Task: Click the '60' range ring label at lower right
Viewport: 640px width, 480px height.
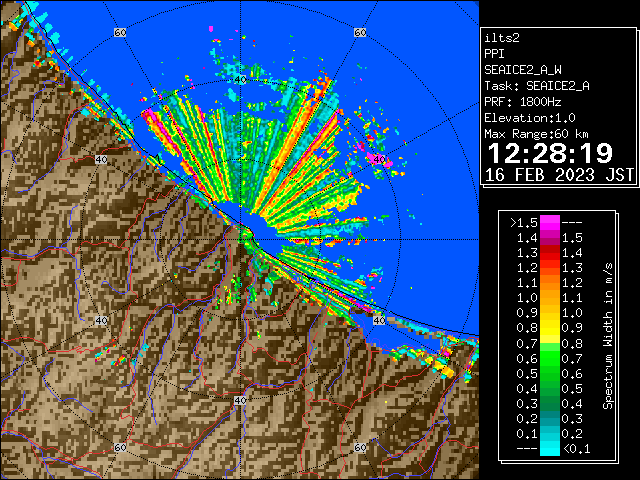Action: tap(360, 447)
